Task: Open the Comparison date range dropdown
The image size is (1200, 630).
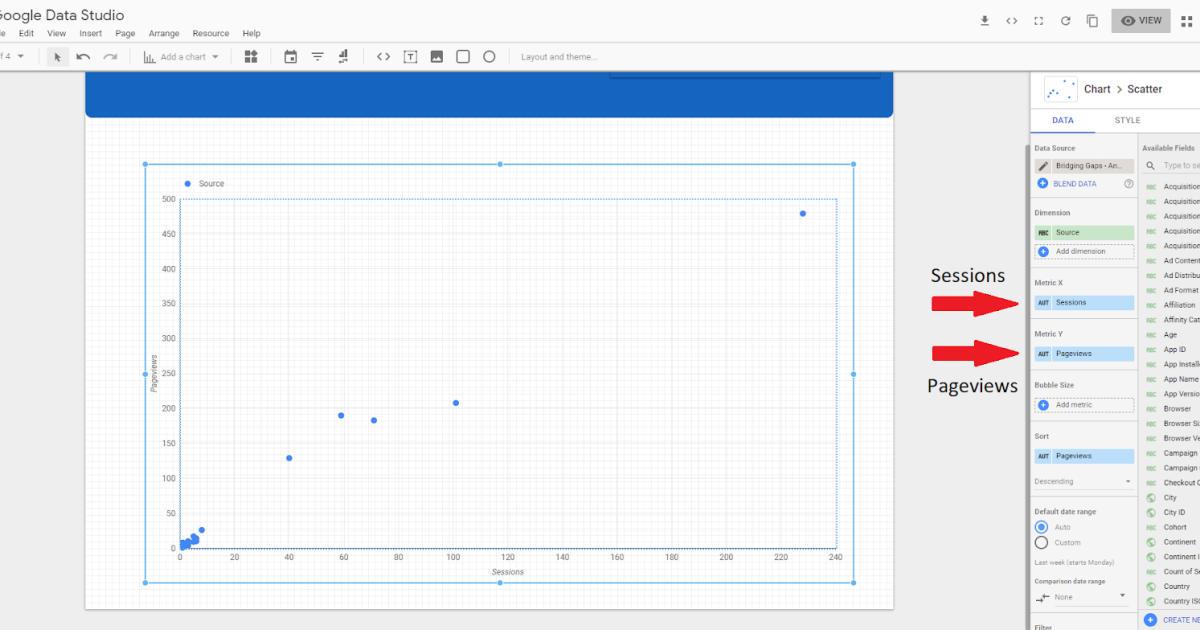Action: [x=1083, y=598]
